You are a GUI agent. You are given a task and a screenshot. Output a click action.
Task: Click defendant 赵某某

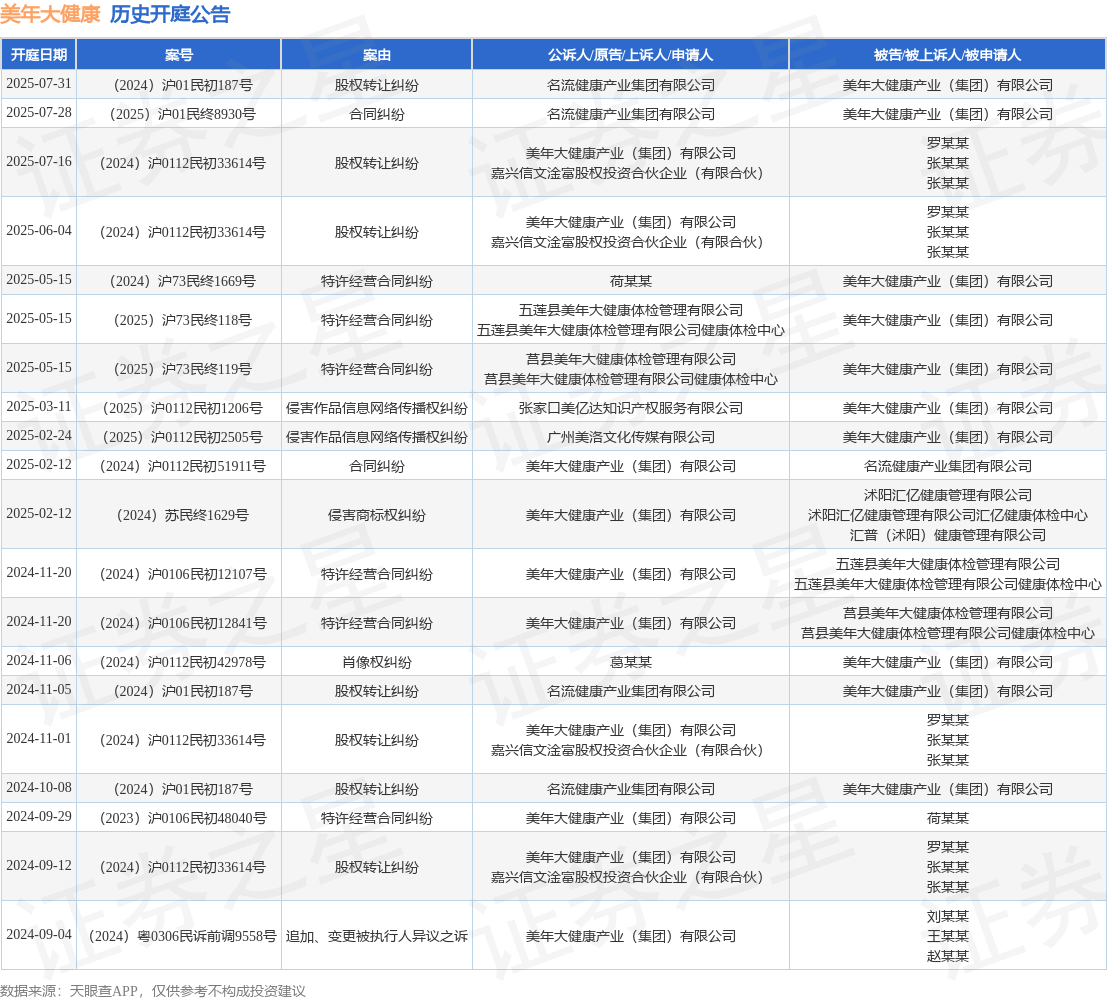tap(947, 956)
